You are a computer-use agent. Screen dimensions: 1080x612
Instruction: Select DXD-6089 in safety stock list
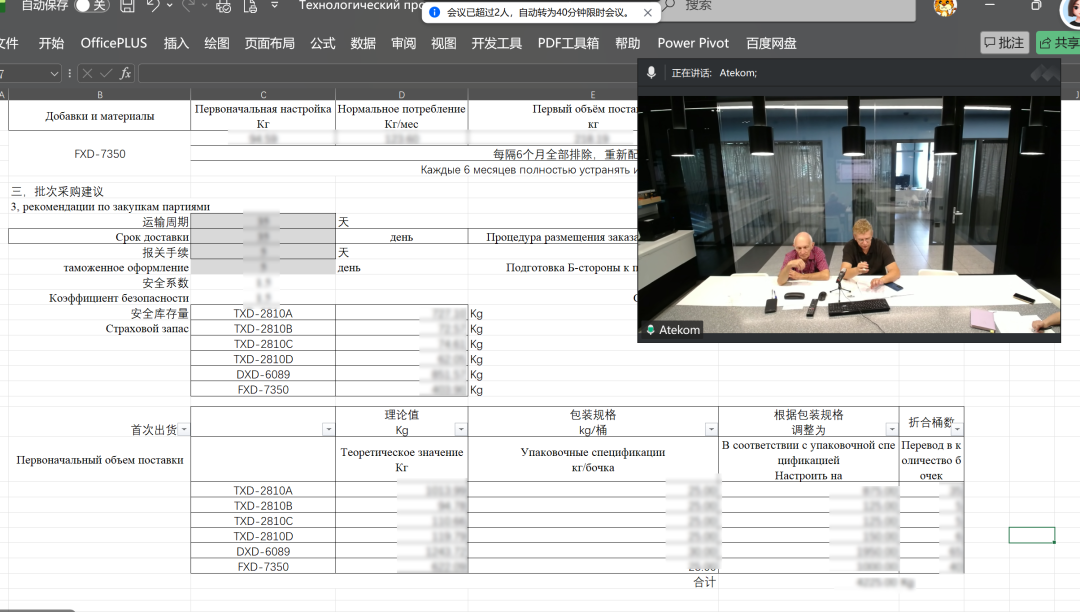(x=263, y=374)
